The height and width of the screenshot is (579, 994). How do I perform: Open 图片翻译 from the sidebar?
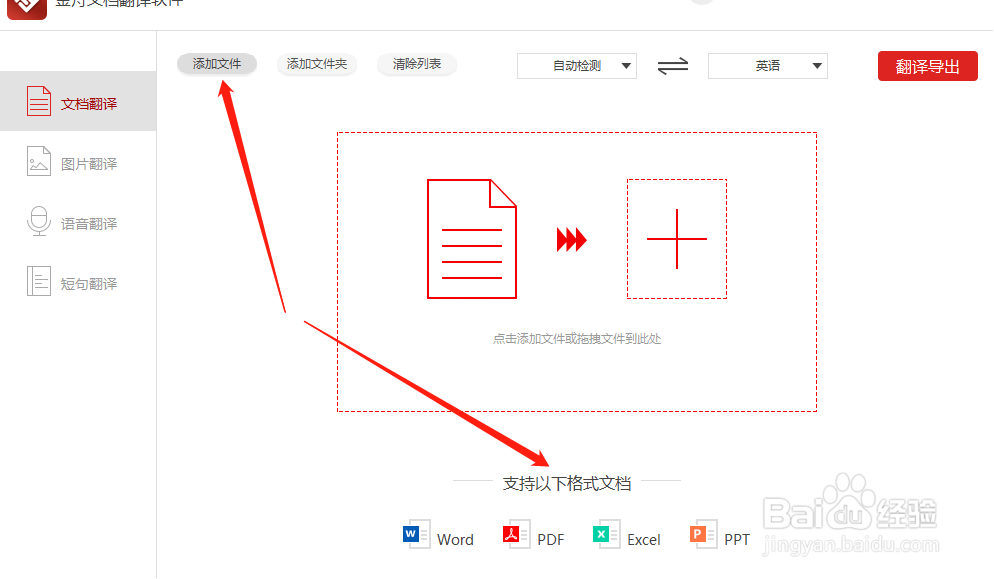point(38,161)
